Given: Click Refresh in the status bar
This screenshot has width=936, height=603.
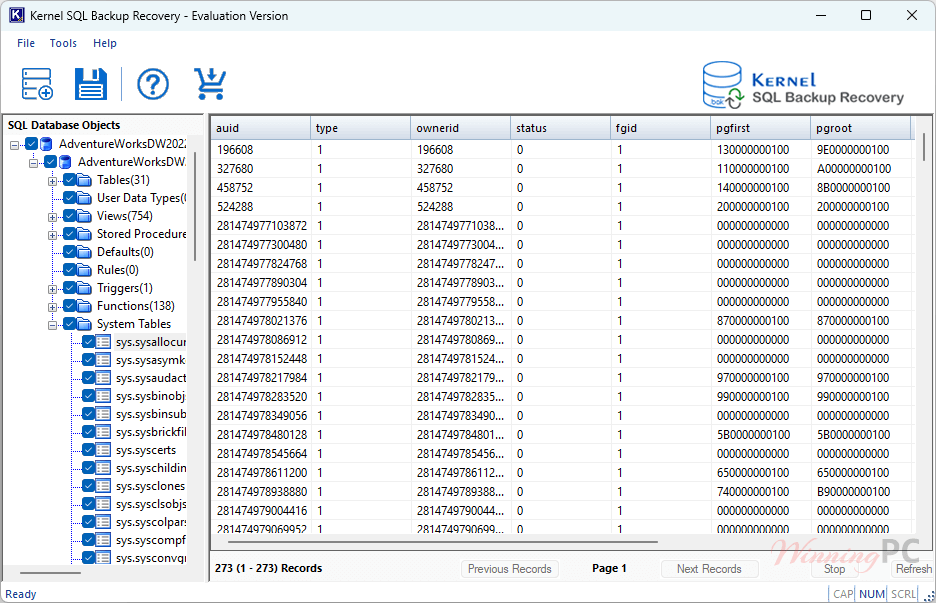Looking at the screenshot, I should (913, 568).
